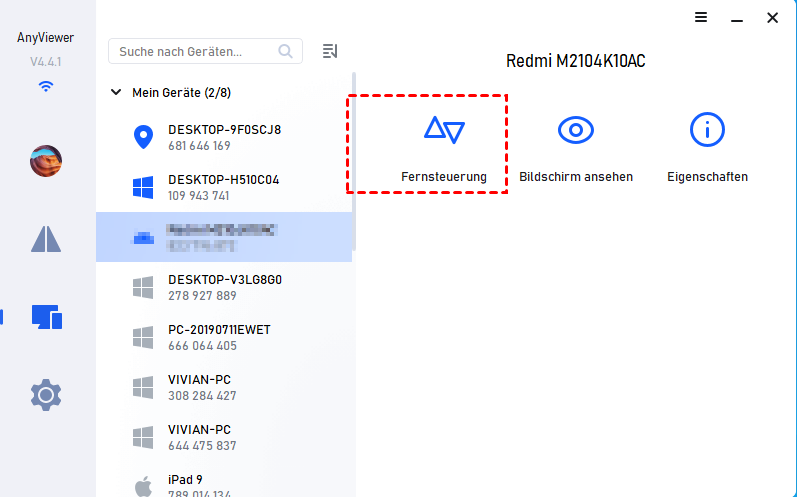Click the Wi-Fi connection status icon
797x497 pixels.
(x=46, y=86)
